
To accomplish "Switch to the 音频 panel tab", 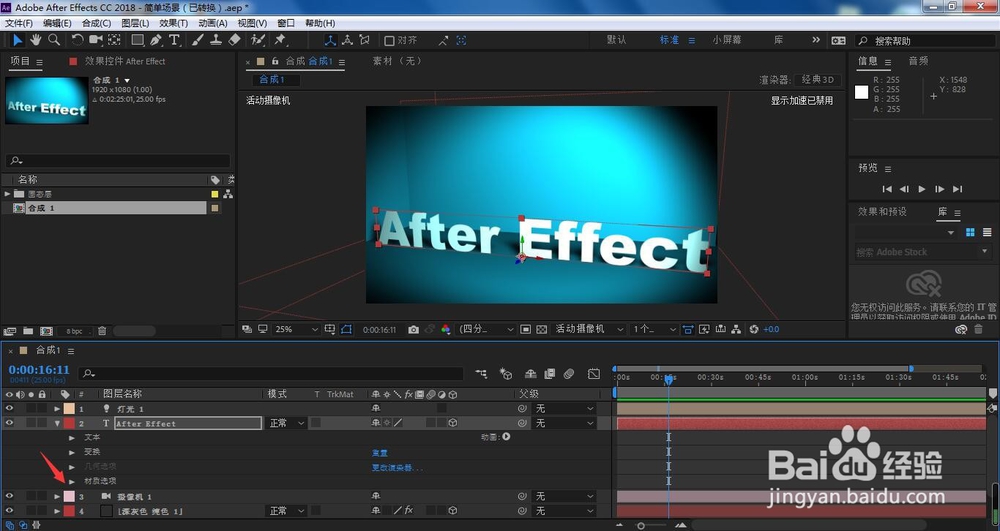I will [918, 61].
